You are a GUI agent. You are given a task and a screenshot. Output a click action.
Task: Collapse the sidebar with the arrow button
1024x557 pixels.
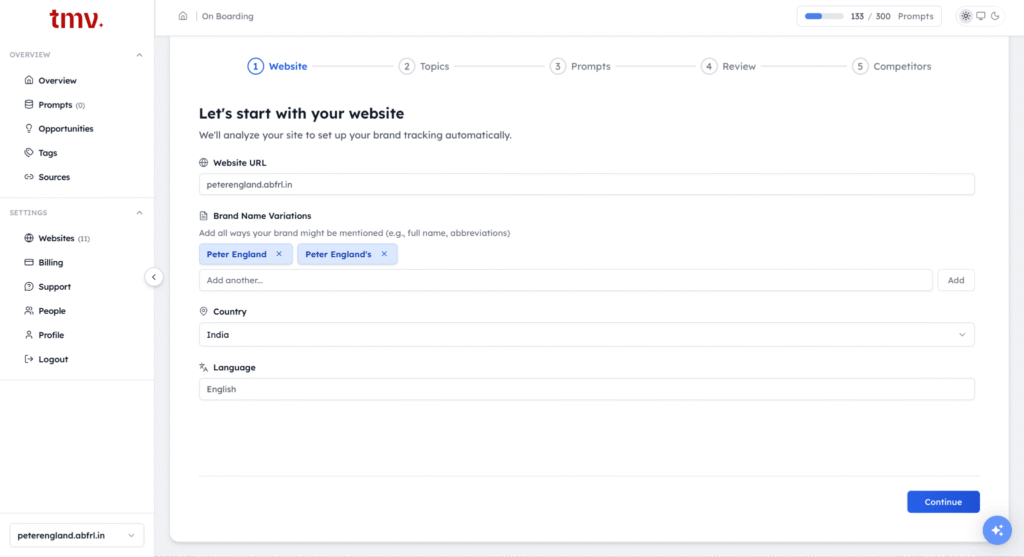[x=154, y=277]
